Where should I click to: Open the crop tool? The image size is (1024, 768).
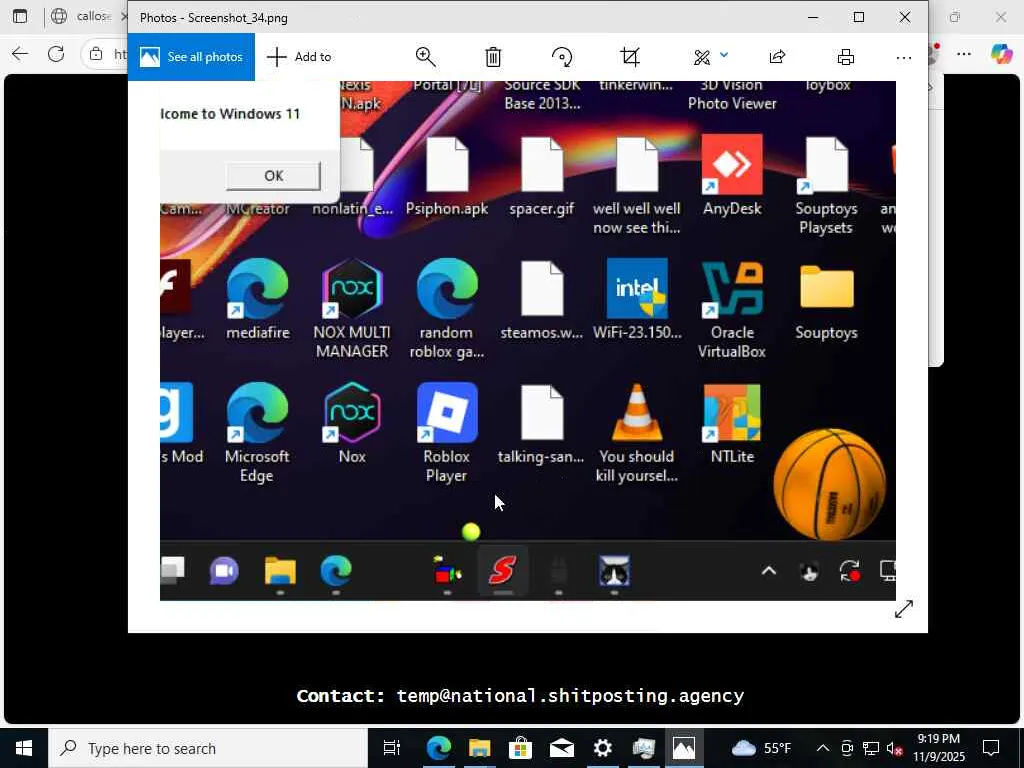[x=630, y=57]
